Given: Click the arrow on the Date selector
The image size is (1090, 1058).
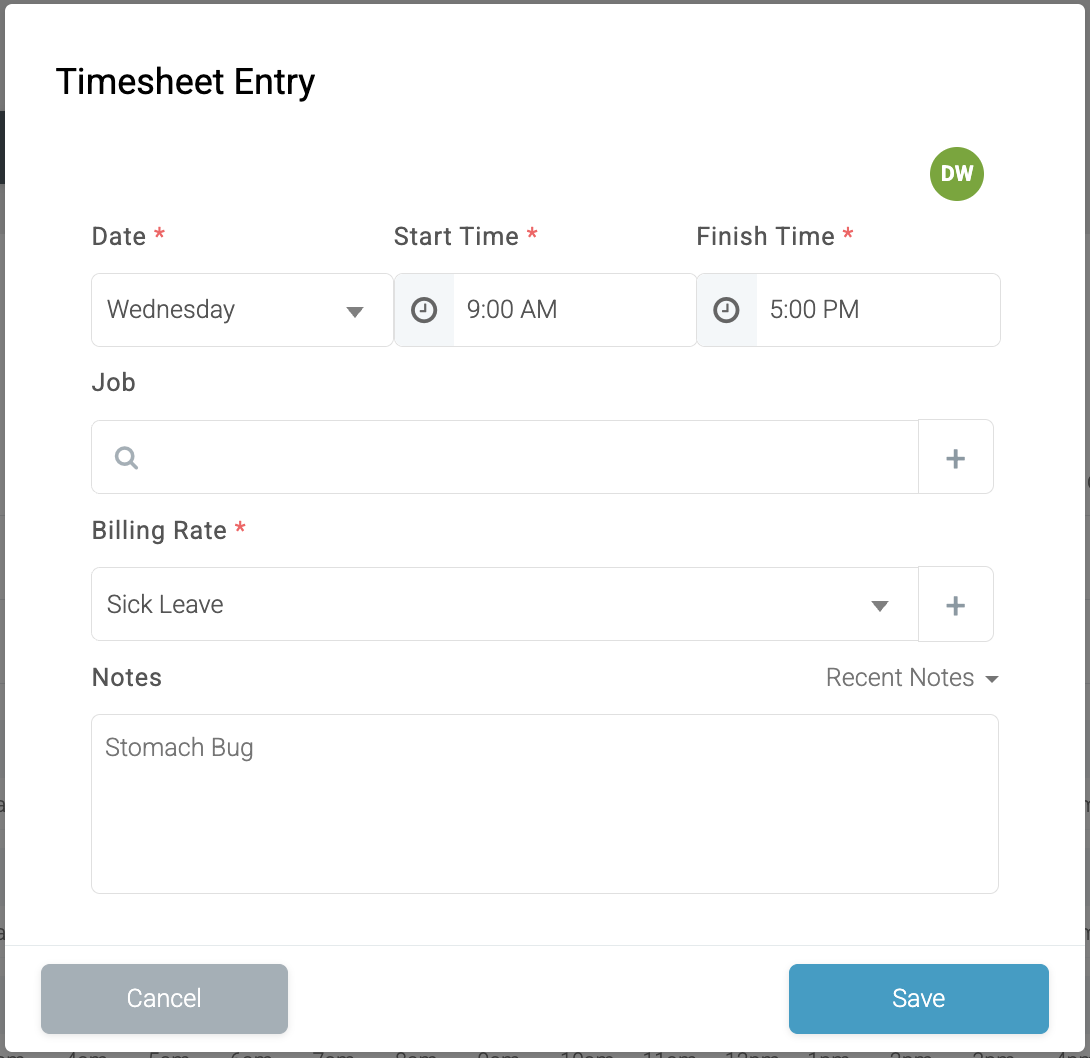Looking at the screenshot, I should coord(355,311).
